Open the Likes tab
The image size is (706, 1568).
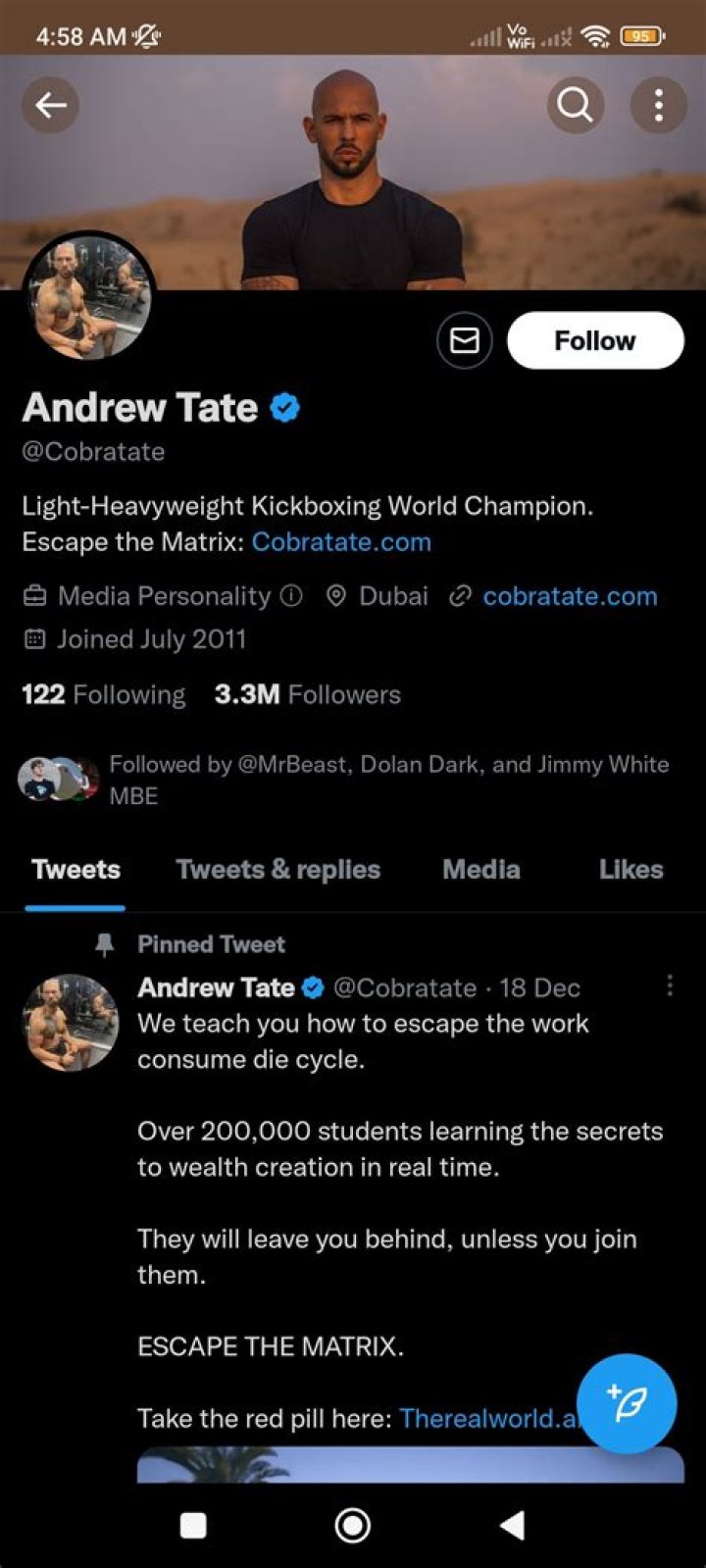click(630, 870)
